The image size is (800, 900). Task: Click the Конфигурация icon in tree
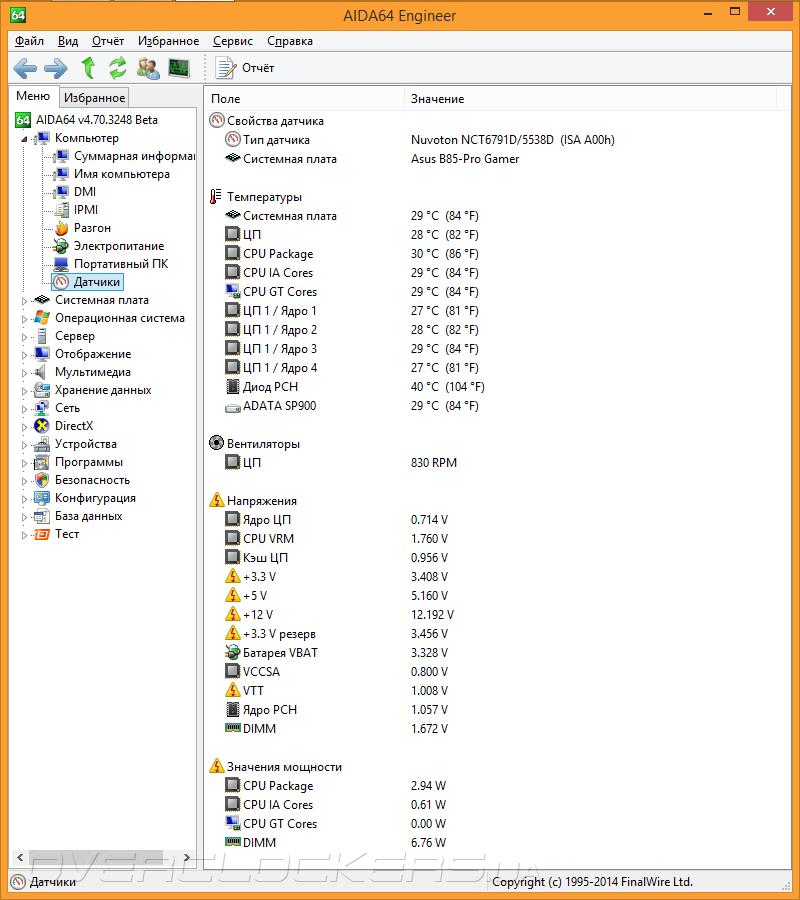point(42,498)
